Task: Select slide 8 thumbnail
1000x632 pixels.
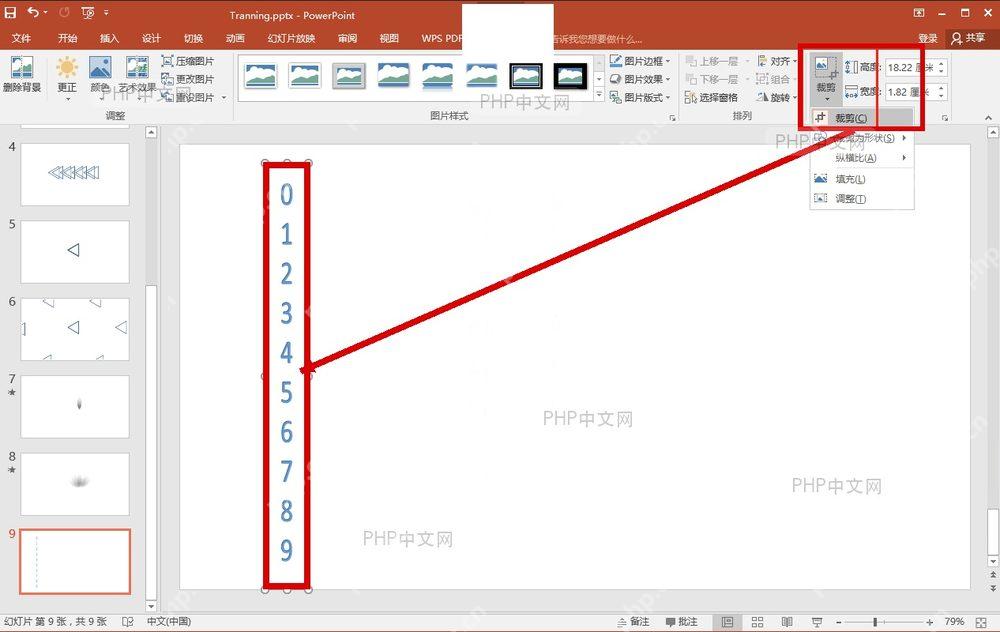Action: click(x=75, y=484)
